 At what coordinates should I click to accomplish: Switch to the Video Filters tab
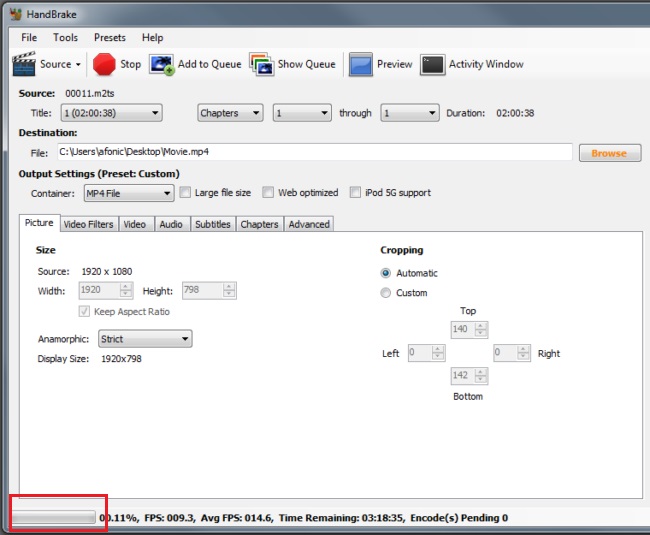[x=89, y=224]
